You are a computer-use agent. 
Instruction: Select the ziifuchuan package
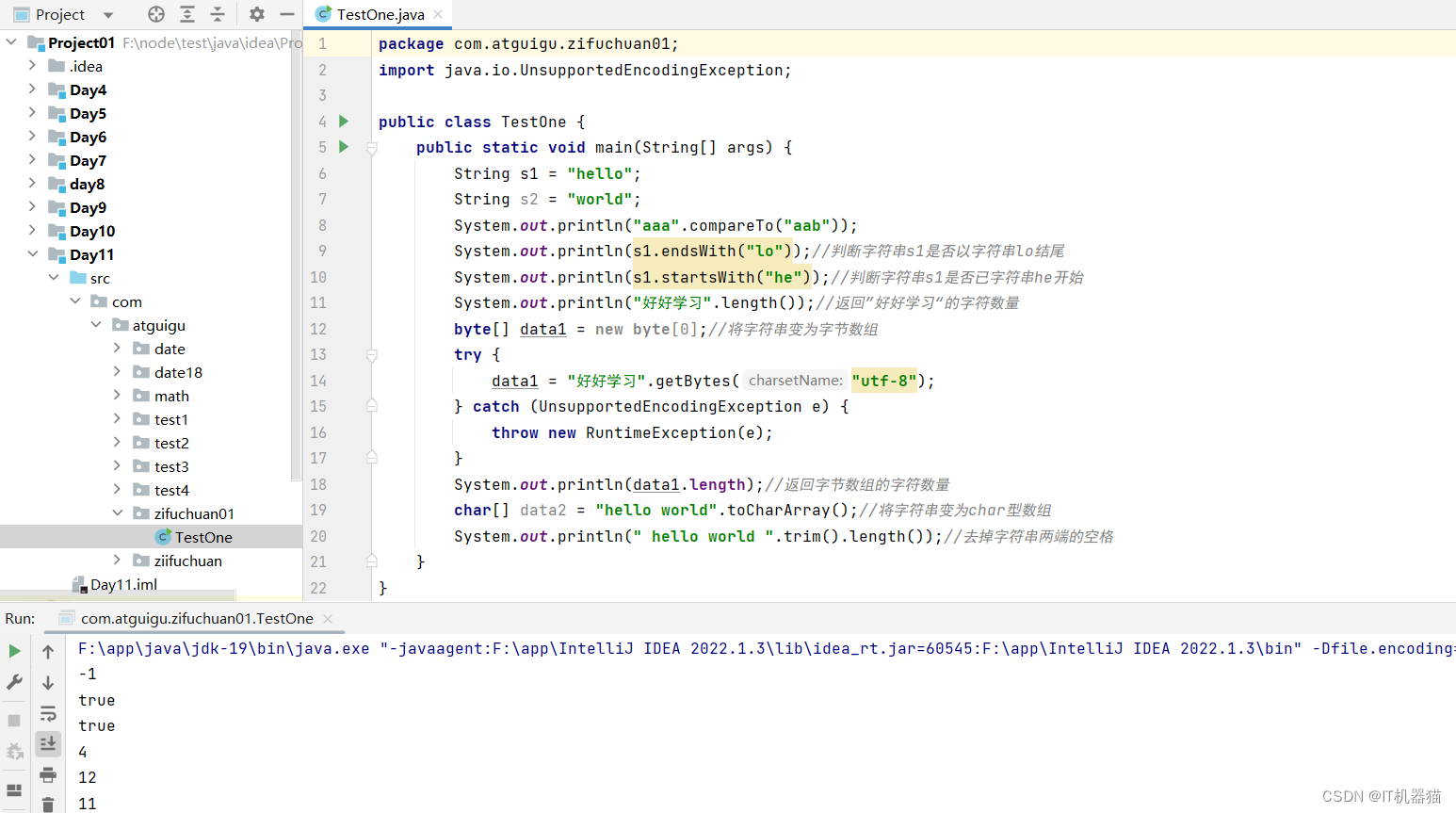tap(187, 561)
